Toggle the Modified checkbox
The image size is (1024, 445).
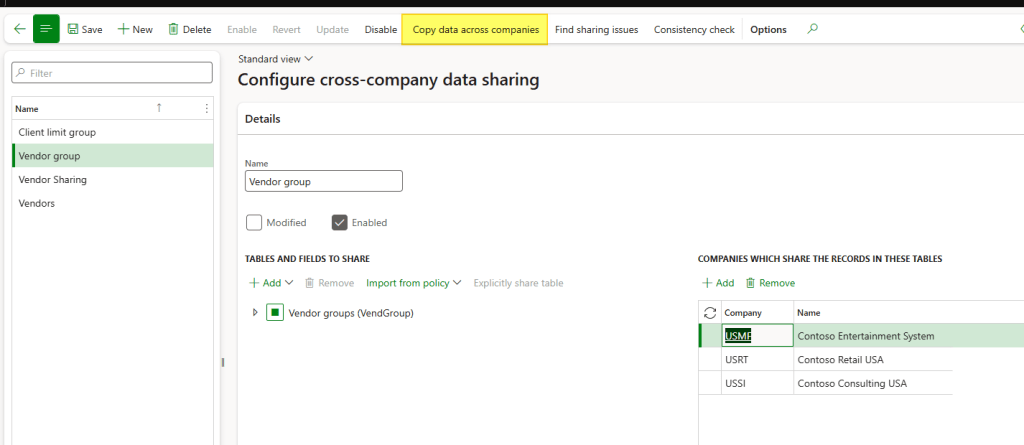point(254,222)
